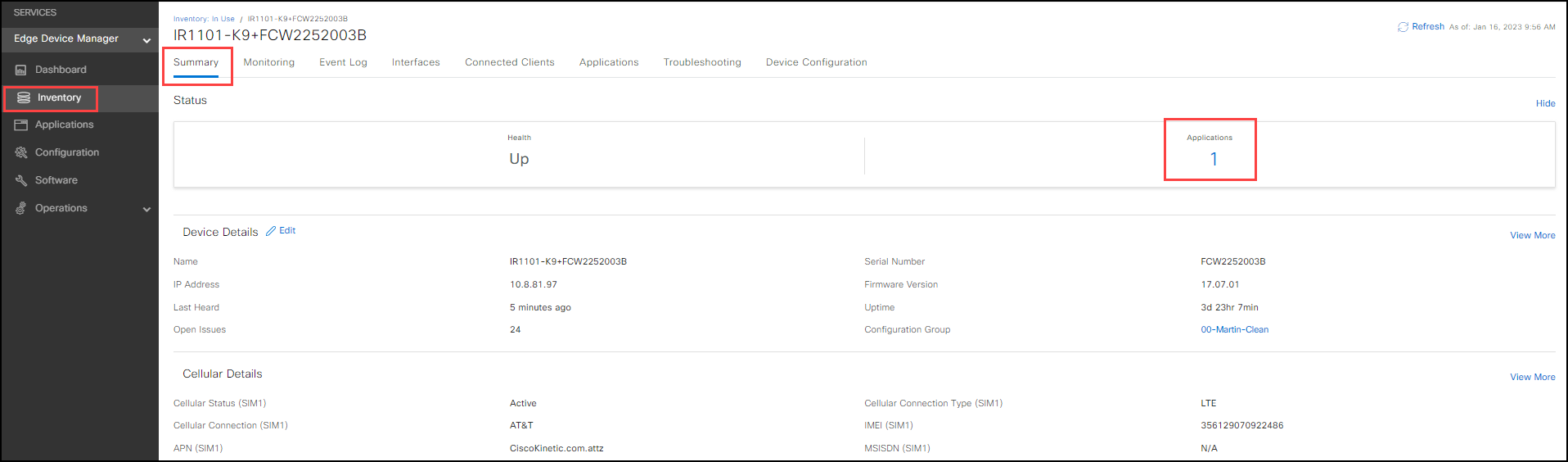
Task: Select the Troubleshooting tab
Action: 702,62
